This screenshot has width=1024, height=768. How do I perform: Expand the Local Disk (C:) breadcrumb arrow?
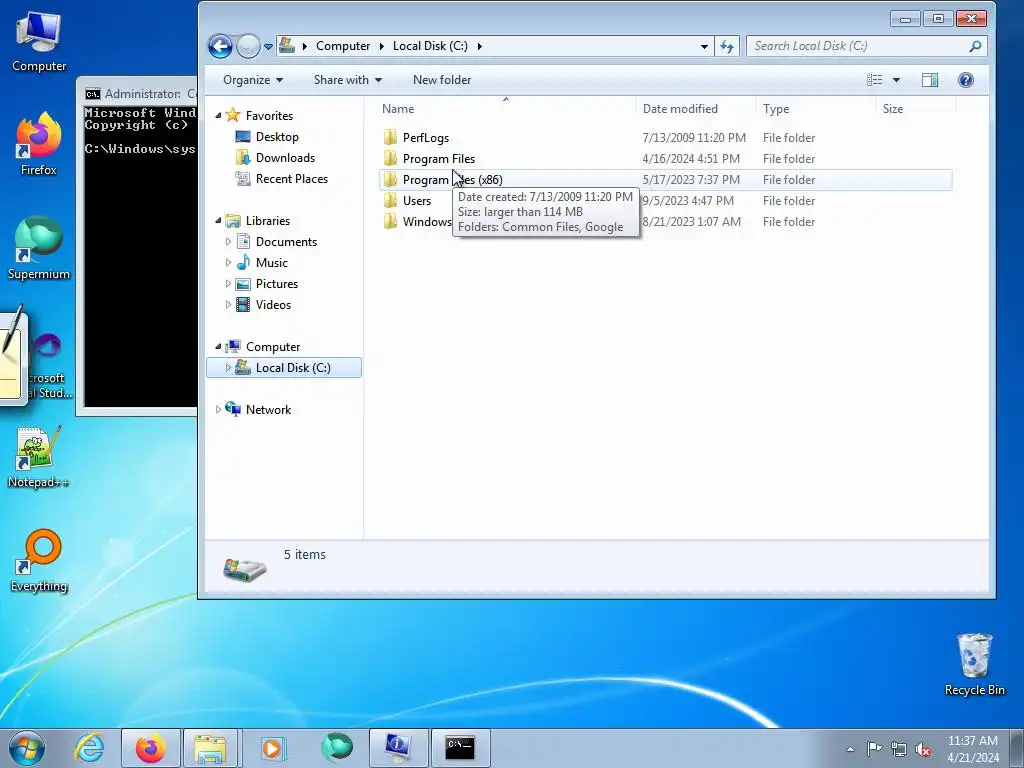pos(479,46)
